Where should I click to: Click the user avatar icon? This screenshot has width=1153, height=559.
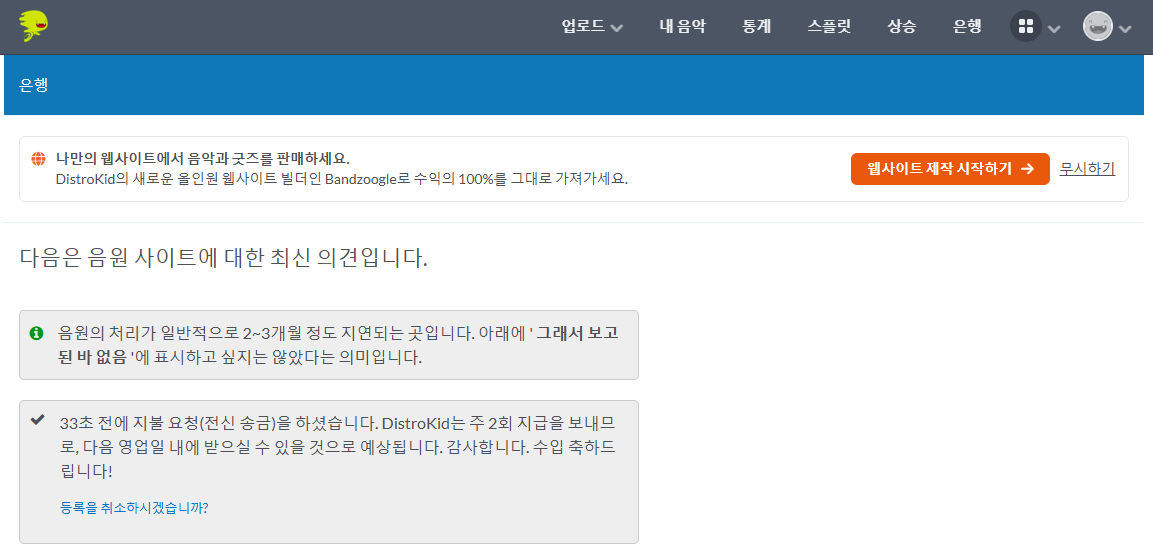click(x=1098, y=26)
